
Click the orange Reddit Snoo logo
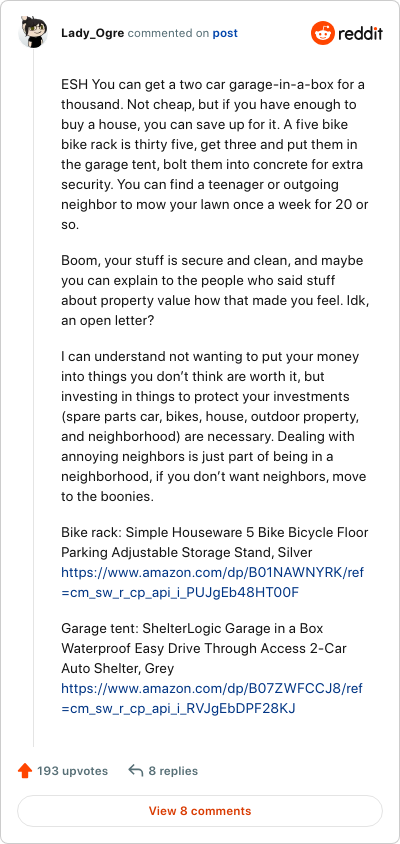(322, 33)
